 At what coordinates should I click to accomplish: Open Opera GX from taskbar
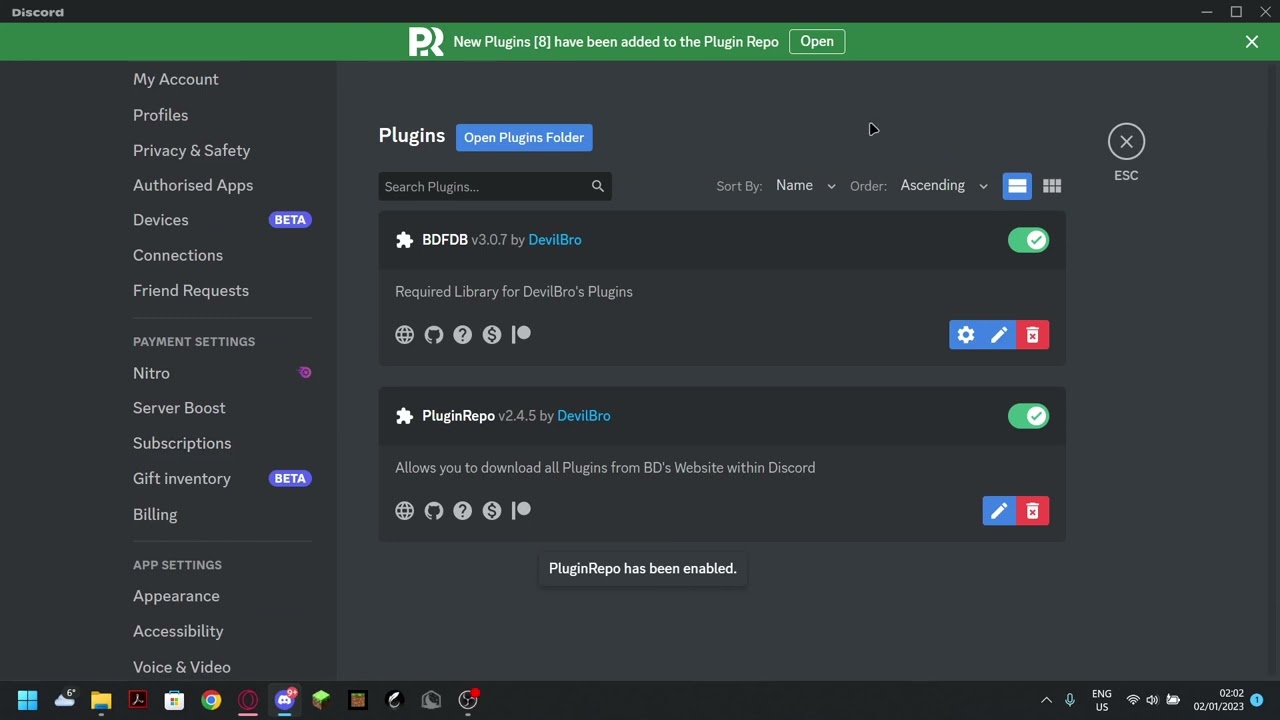[248, 700]
